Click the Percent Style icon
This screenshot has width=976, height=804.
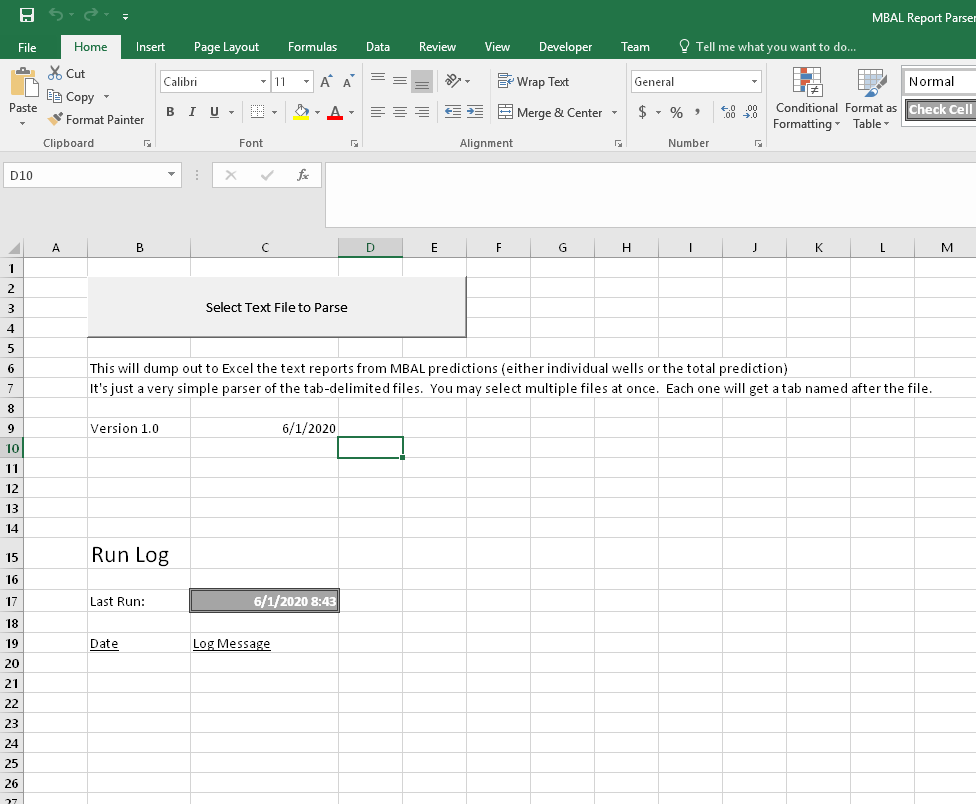coord(676,113)
